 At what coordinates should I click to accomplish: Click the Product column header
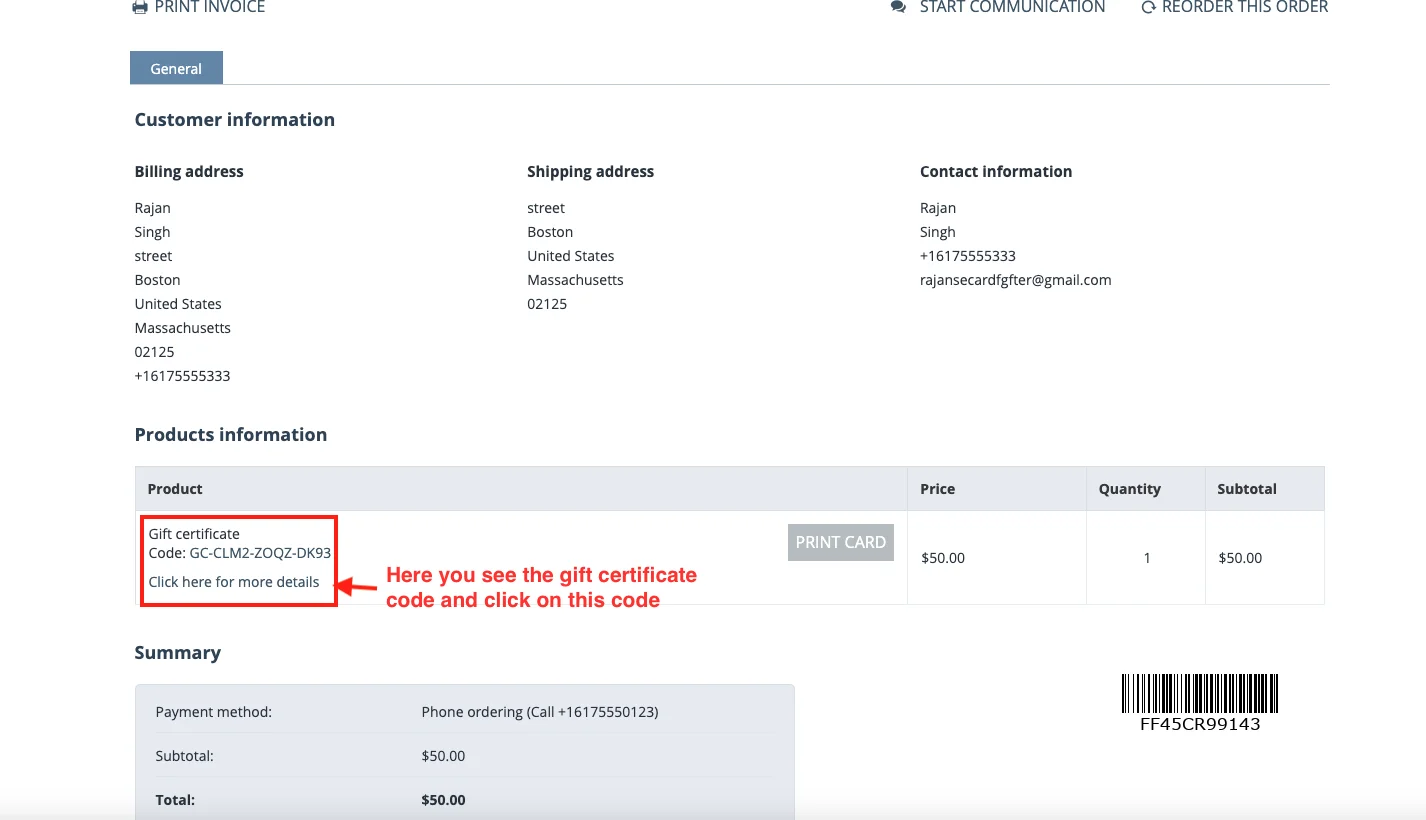(175, 489)
